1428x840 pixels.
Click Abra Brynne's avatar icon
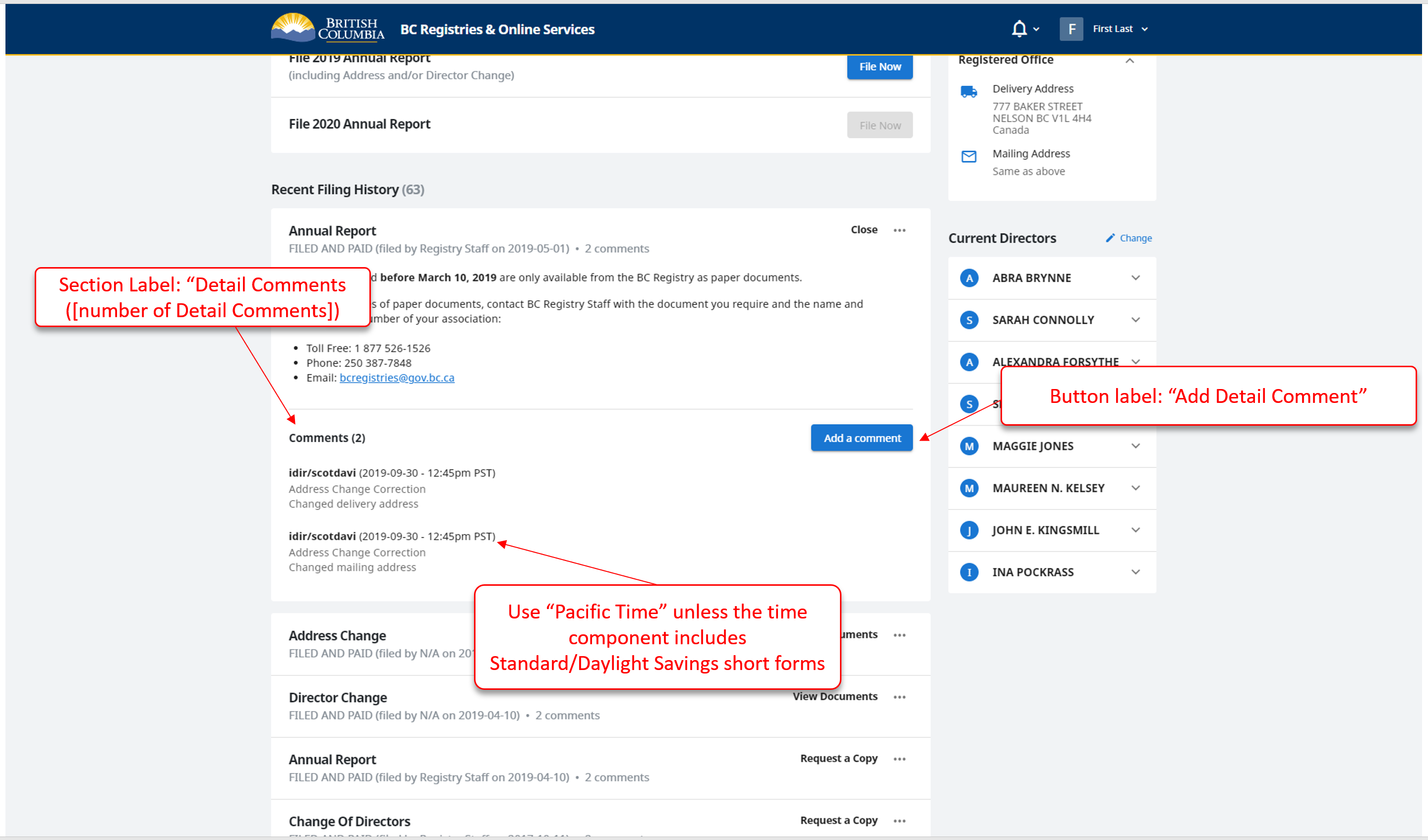[969, 278]
